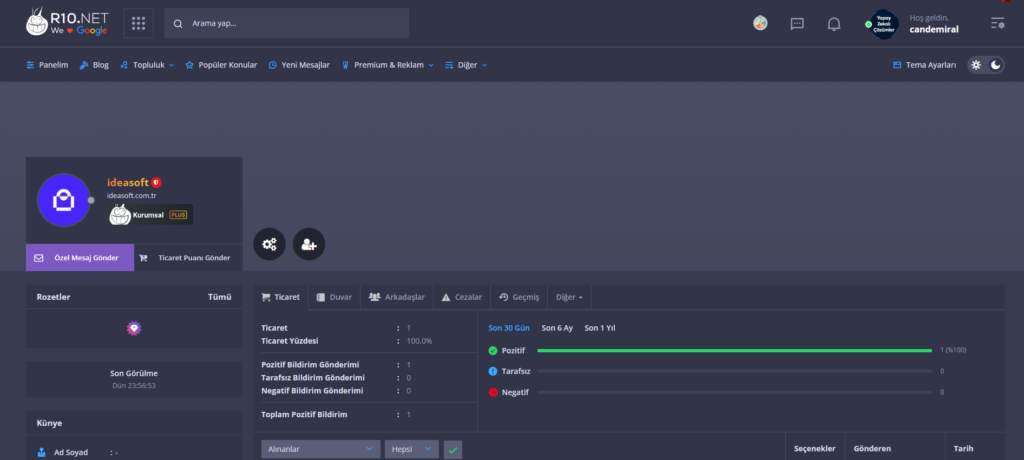Click the colorful circle icon in header
Image resolution: width=1024 pixels, height=460 pixels.
pyautogui.click(x=761, y=23)
